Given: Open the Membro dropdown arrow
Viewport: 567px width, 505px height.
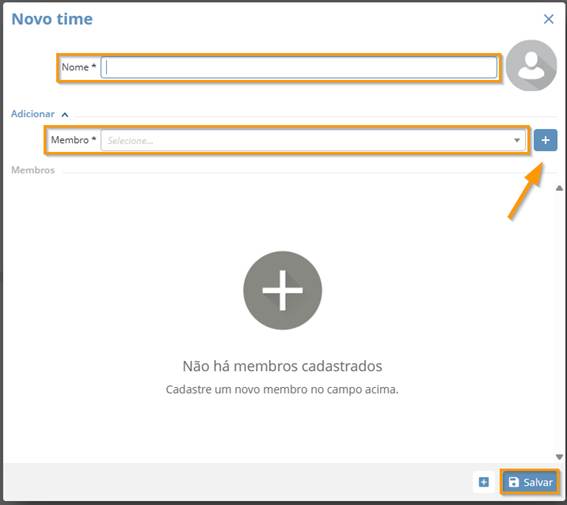Looking at the screenshot, I should pos(517,140).
